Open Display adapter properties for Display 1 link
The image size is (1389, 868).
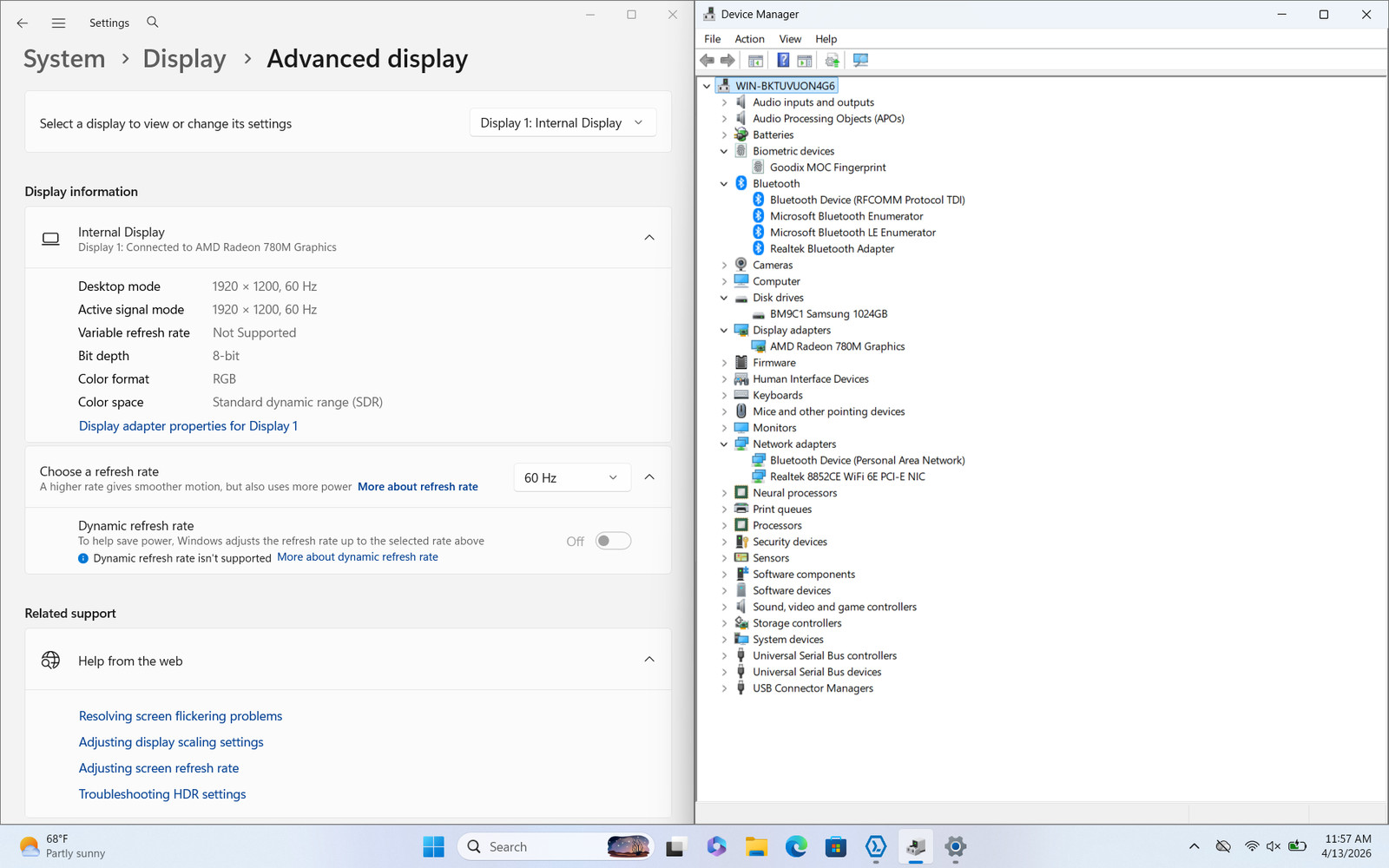coord(188,426)
